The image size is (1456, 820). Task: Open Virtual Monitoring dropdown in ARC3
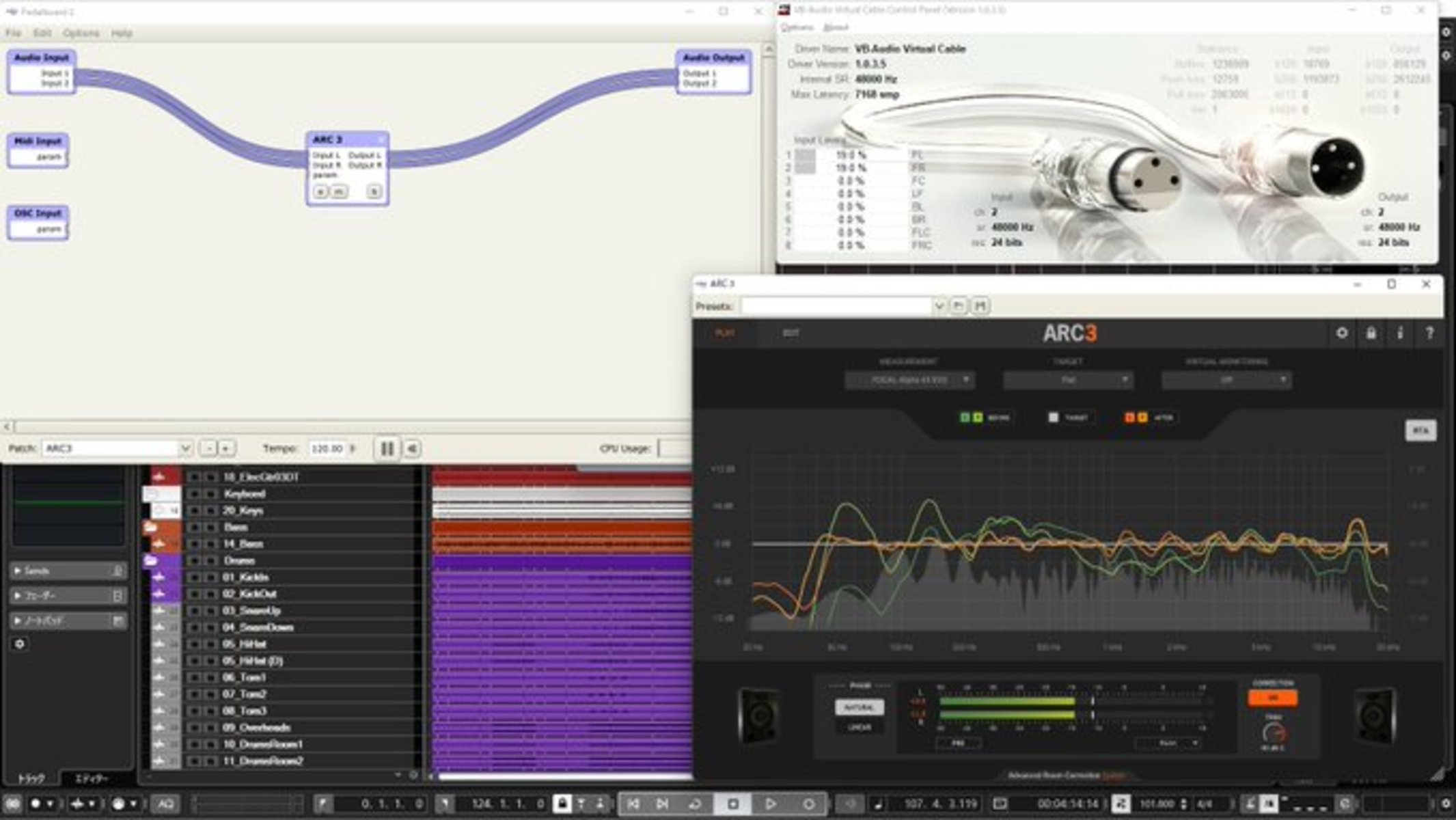point(1226,380)
